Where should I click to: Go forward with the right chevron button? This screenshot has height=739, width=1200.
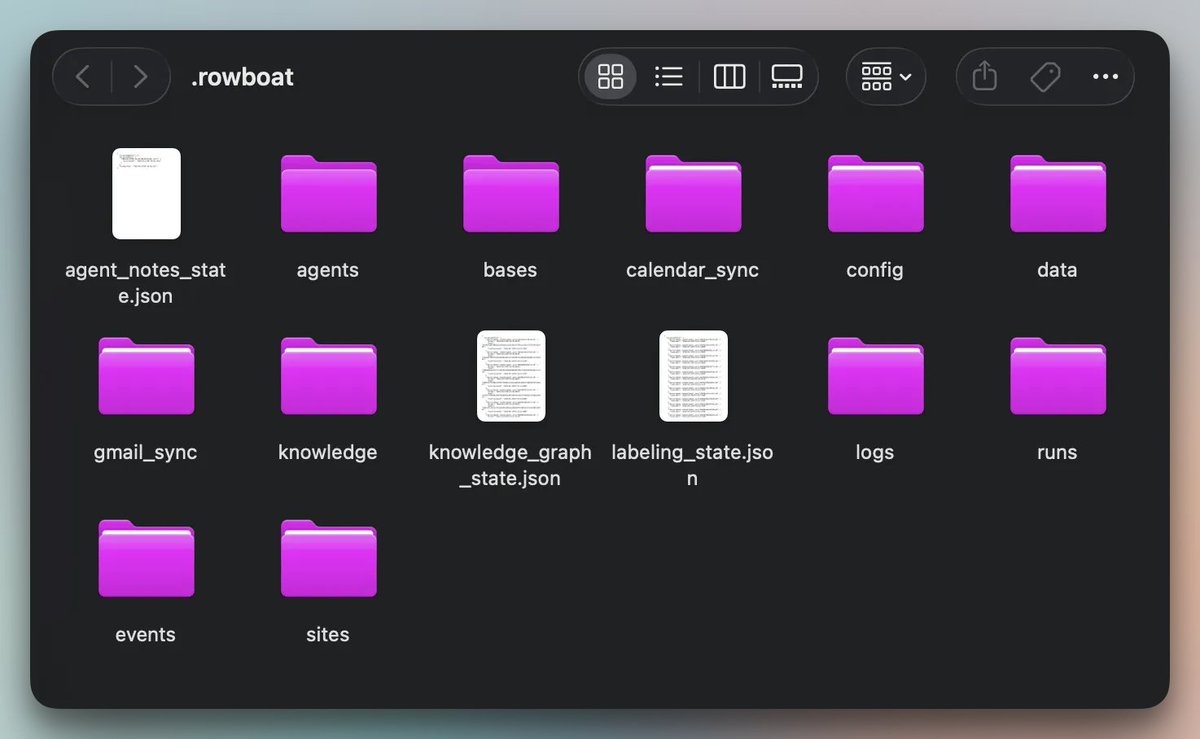click(140, 77)
